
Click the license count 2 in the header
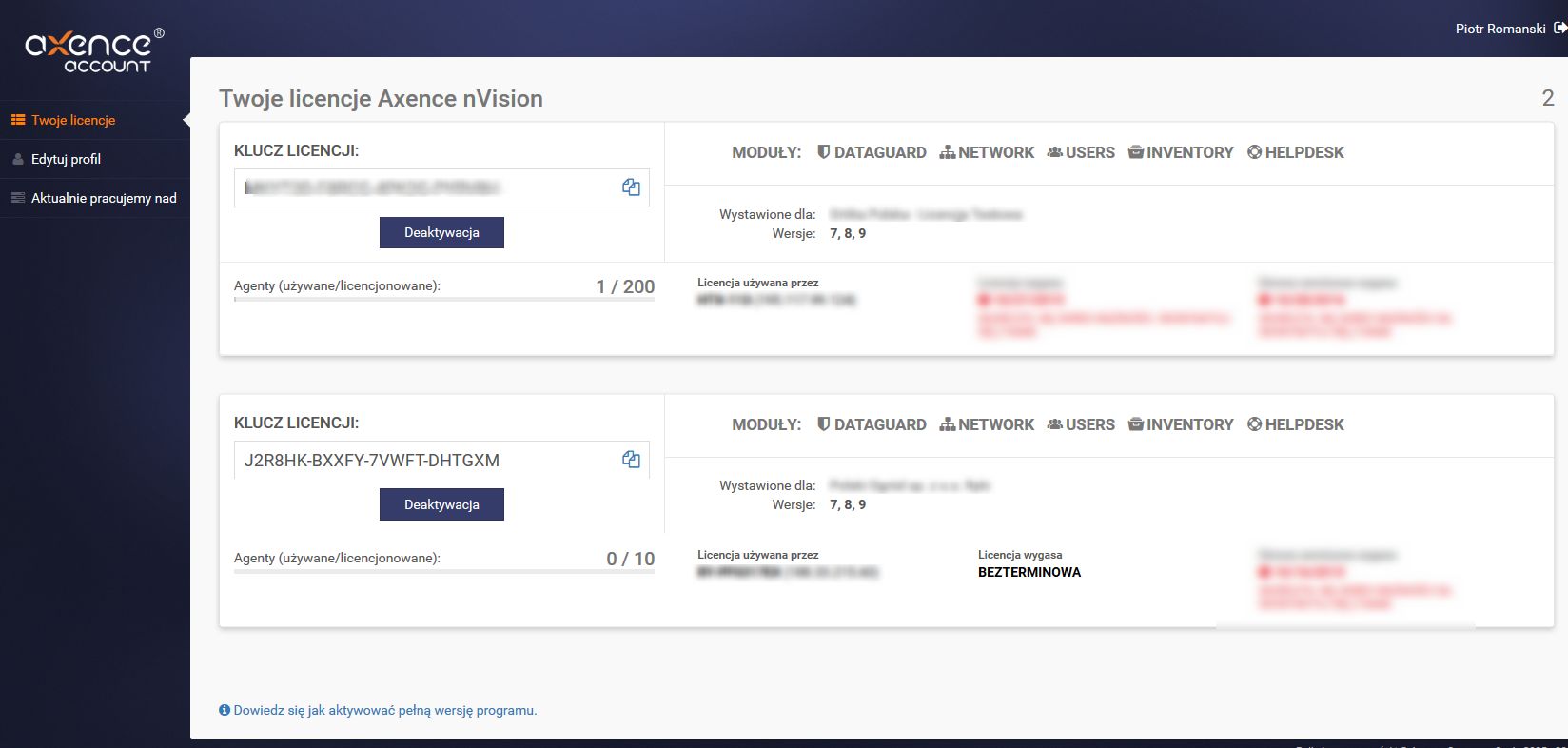(1548, 98)
